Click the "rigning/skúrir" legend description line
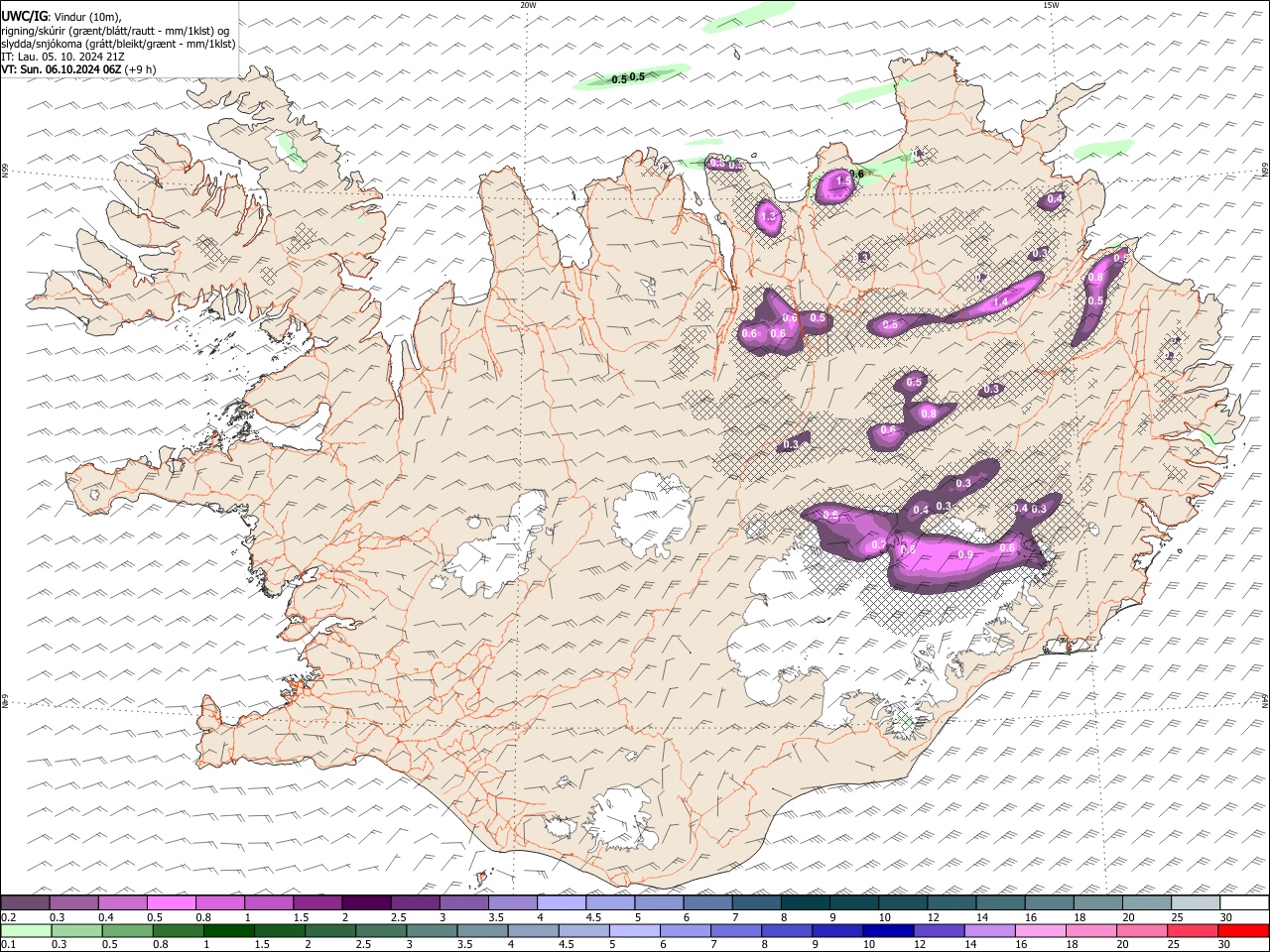The width and height of the screenshot is (1270, 952). tap(115, 31)
